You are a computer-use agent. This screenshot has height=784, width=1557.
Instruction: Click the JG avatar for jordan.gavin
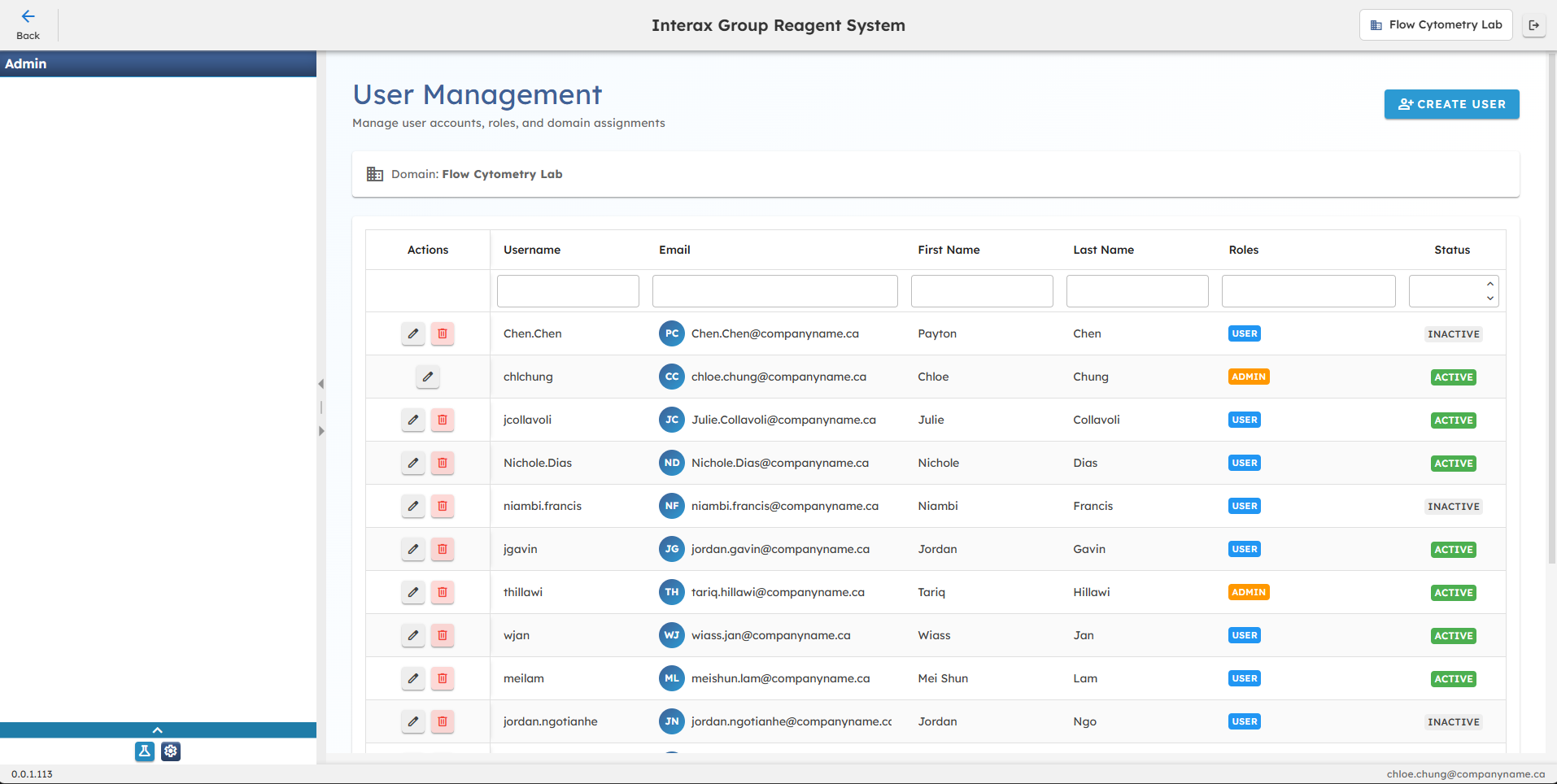click(x=671, y=549)
